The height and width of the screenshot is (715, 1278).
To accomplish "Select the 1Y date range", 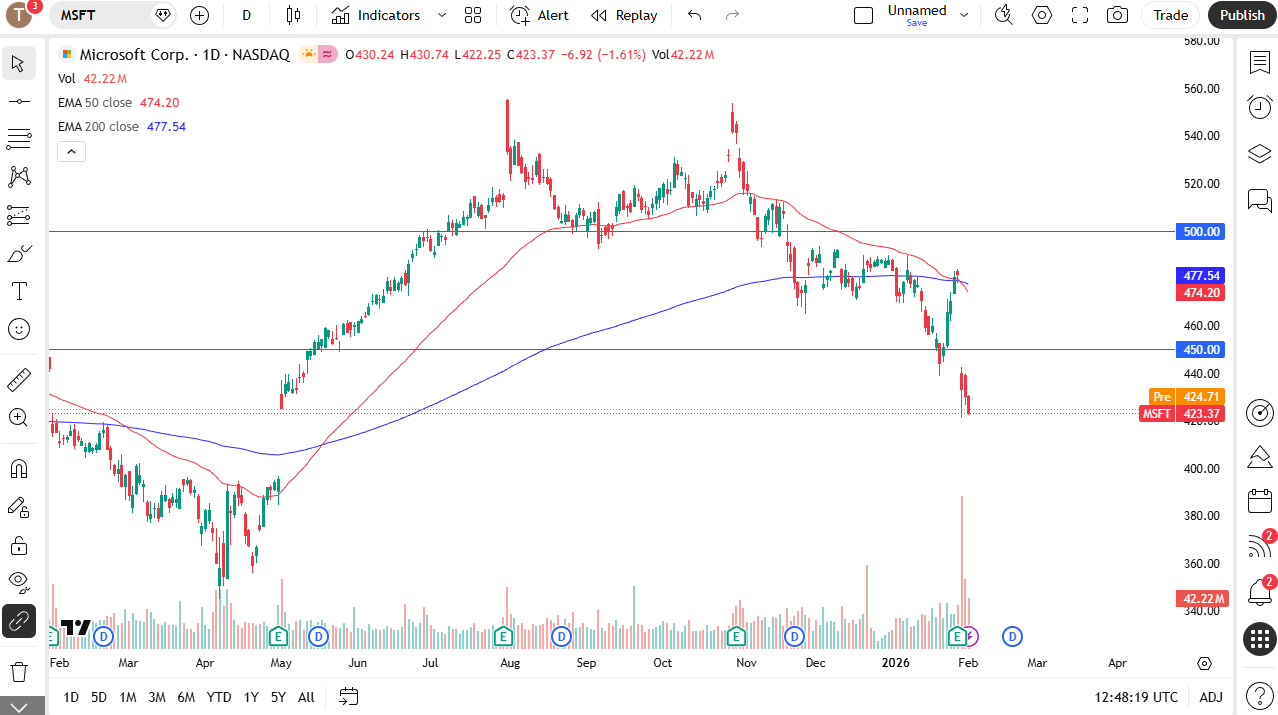I will pyautogui.click(x=251, y=697).
